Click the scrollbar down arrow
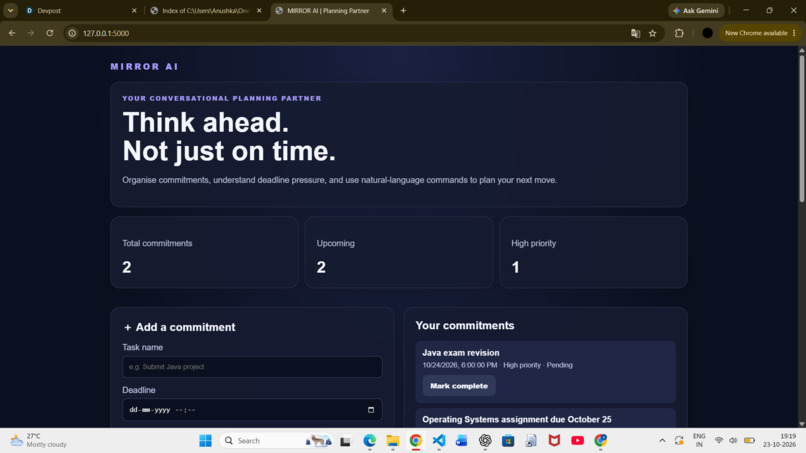 [x=801, y=424]
